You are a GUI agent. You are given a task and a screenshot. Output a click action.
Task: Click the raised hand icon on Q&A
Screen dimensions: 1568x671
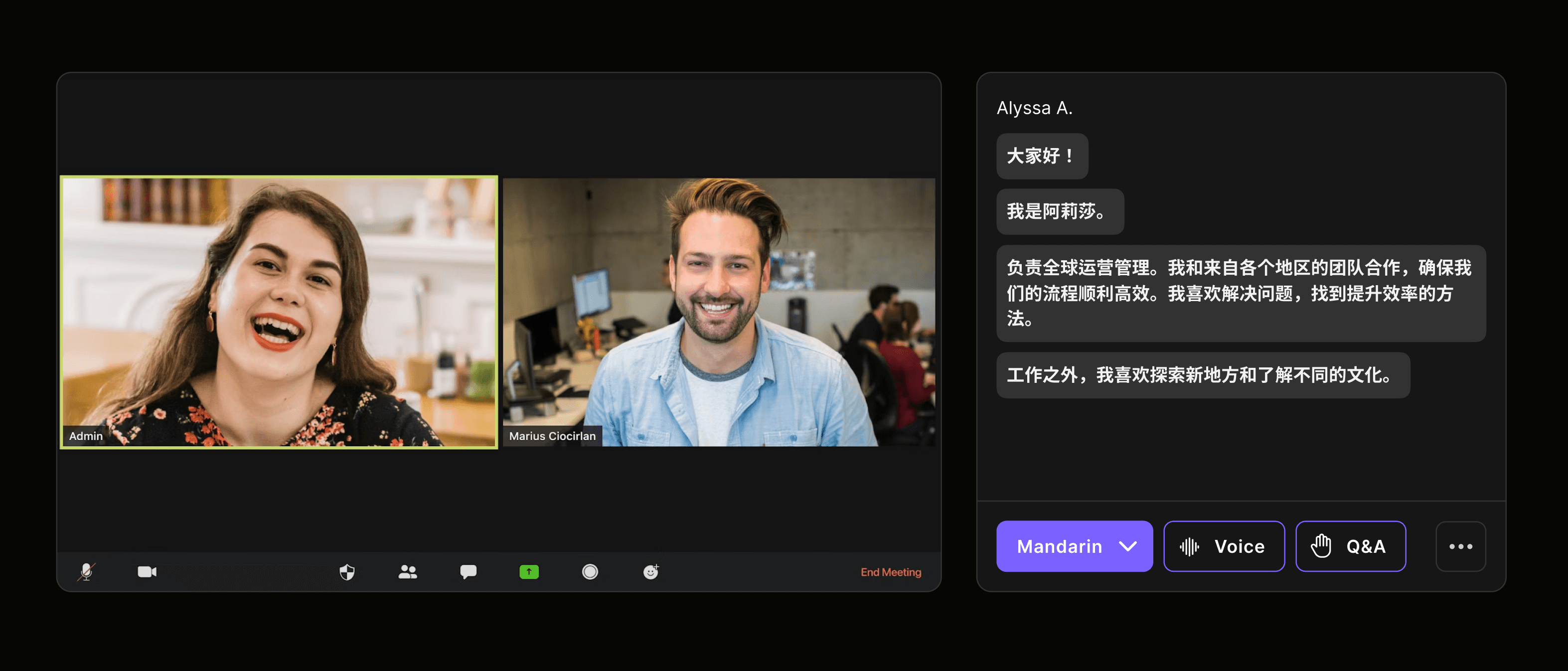[1321, 546]
